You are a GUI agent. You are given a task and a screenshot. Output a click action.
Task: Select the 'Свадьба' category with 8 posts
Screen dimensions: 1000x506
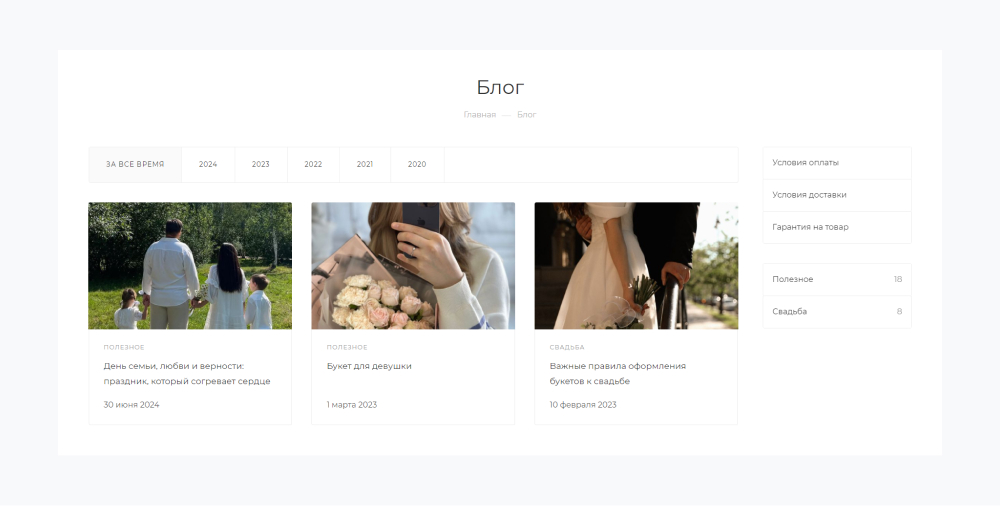tap(790, 312)
